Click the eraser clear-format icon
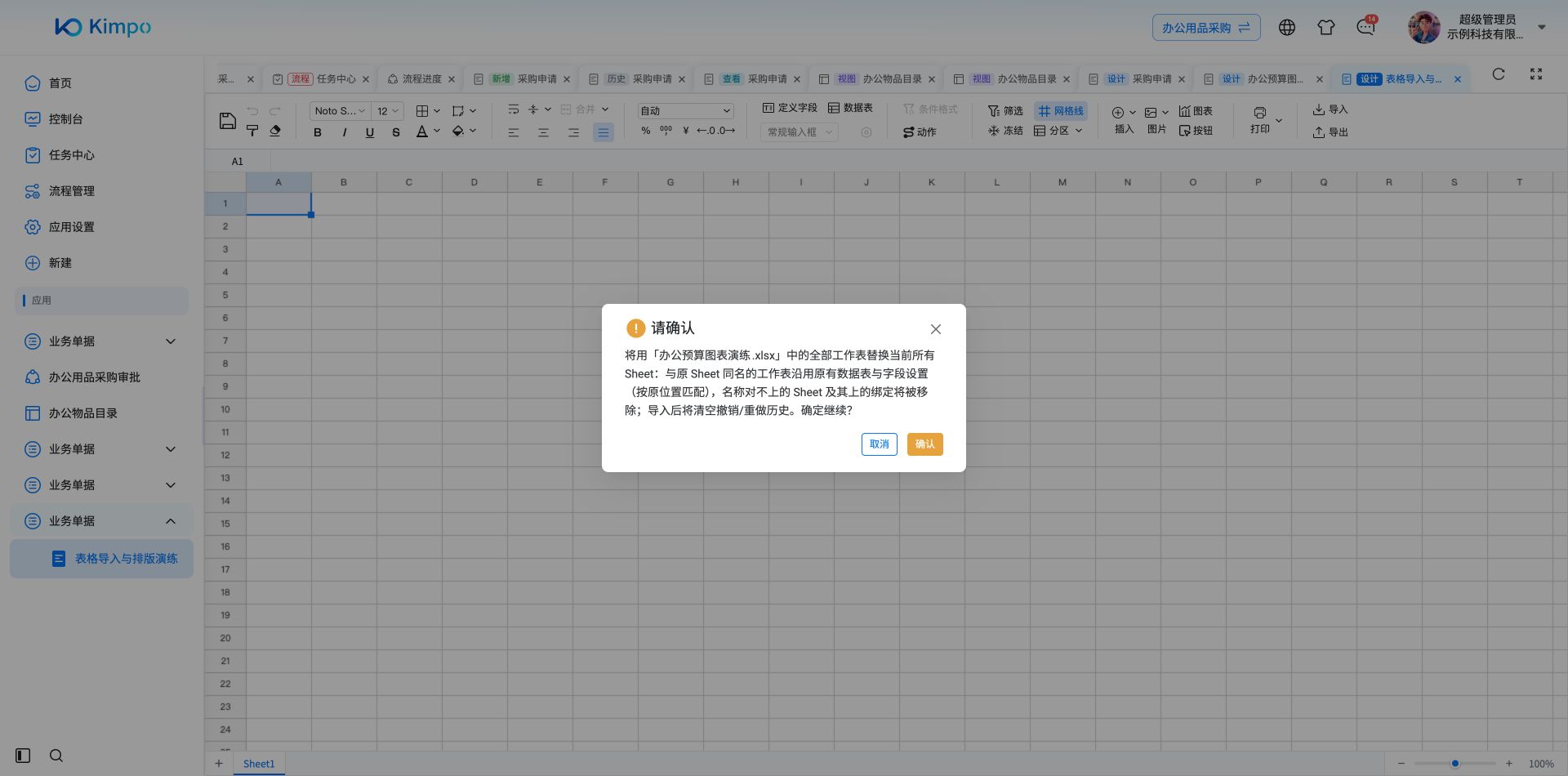The image size is (1568, 776). [x=275, y=132]
